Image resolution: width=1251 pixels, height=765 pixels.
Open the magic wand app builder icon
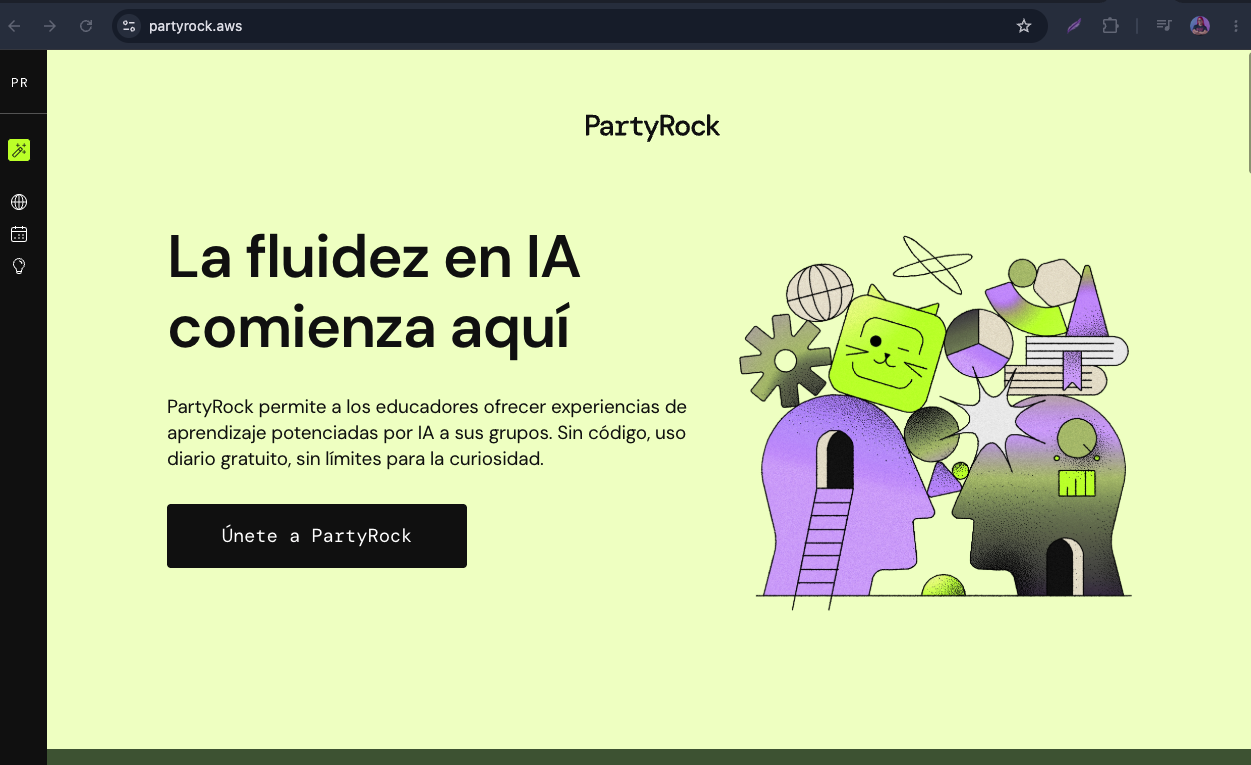[19, 150]
